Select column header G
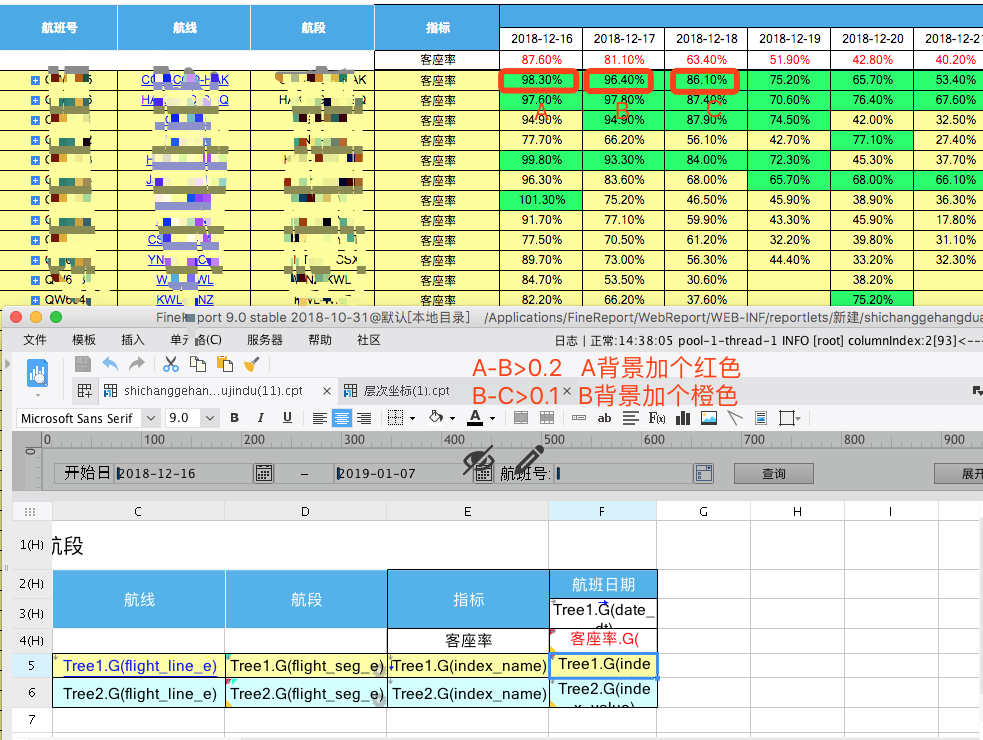This screenshot has height=740, width=983. point(703,511)
